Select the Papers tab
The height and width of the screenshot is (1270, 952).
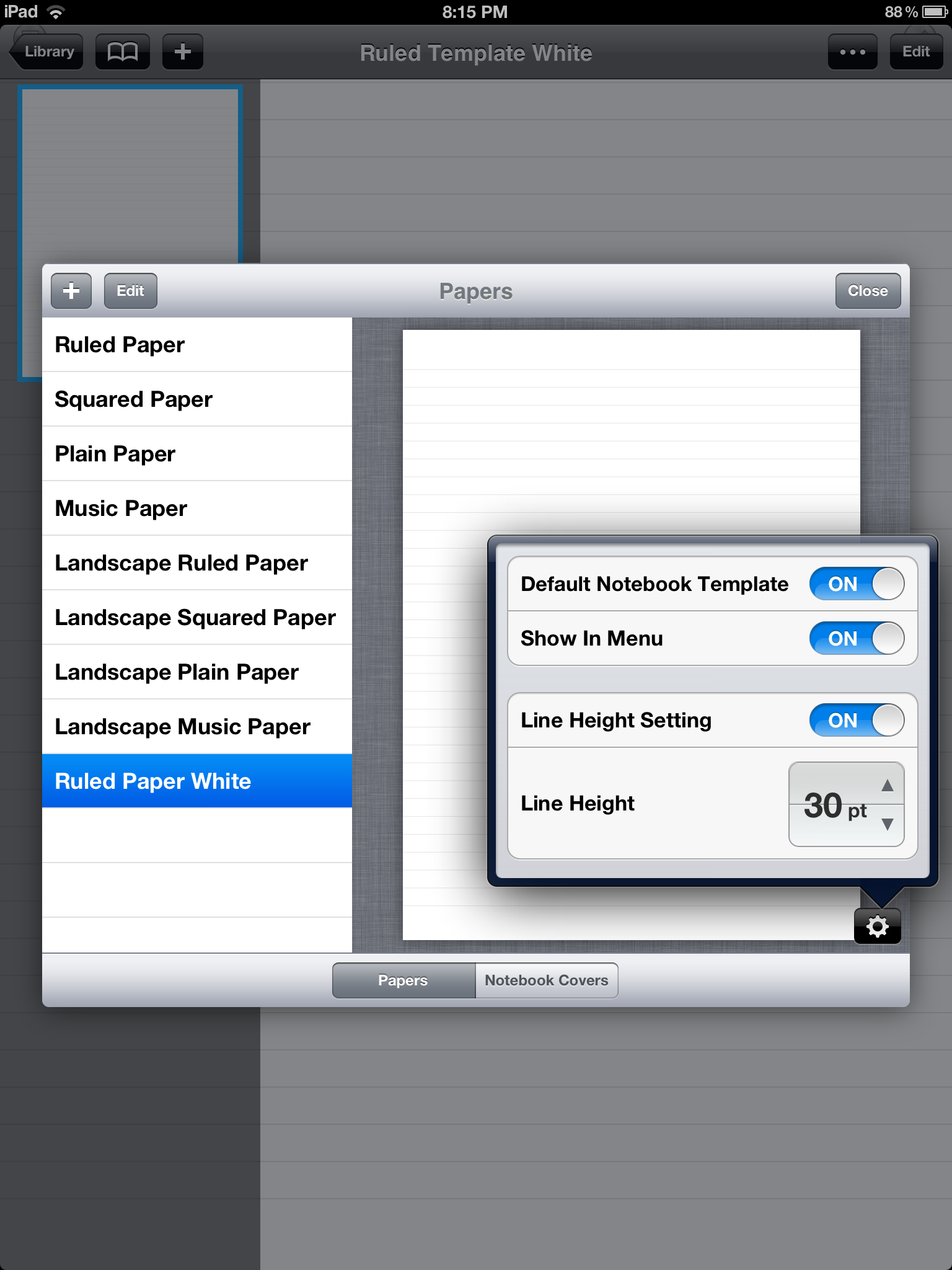[403, 980]
